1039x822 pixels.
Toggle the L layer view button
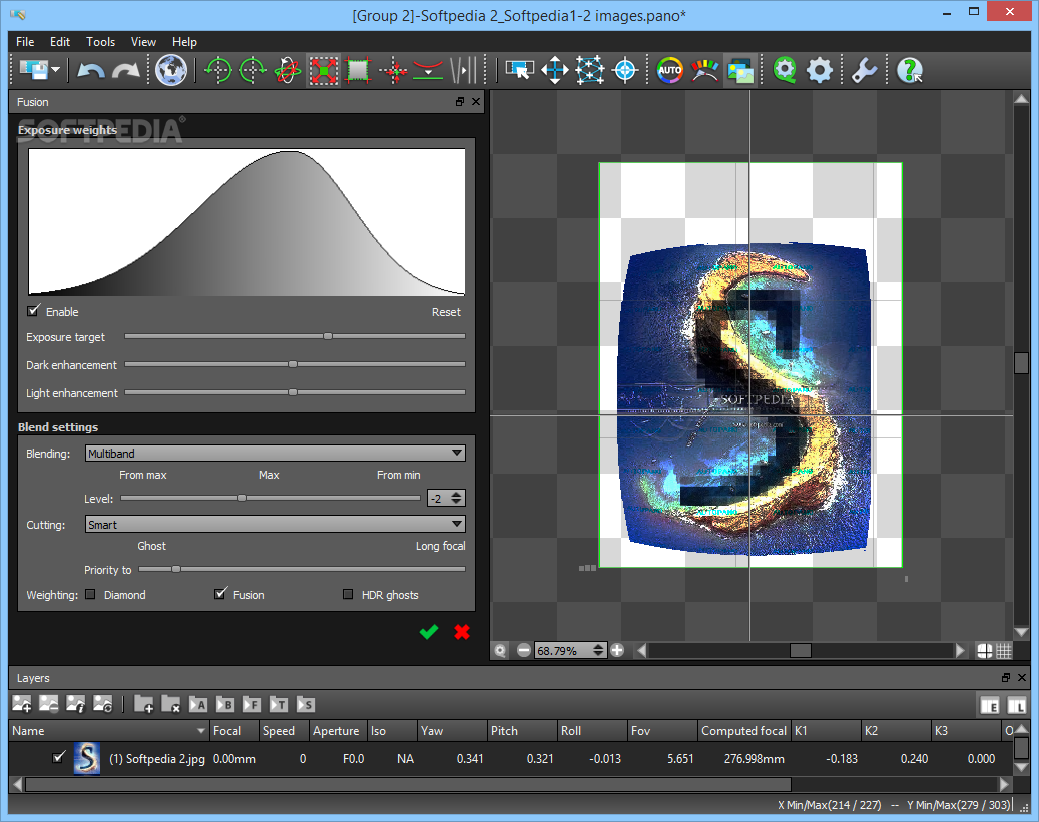click(x=1016, y=705)
